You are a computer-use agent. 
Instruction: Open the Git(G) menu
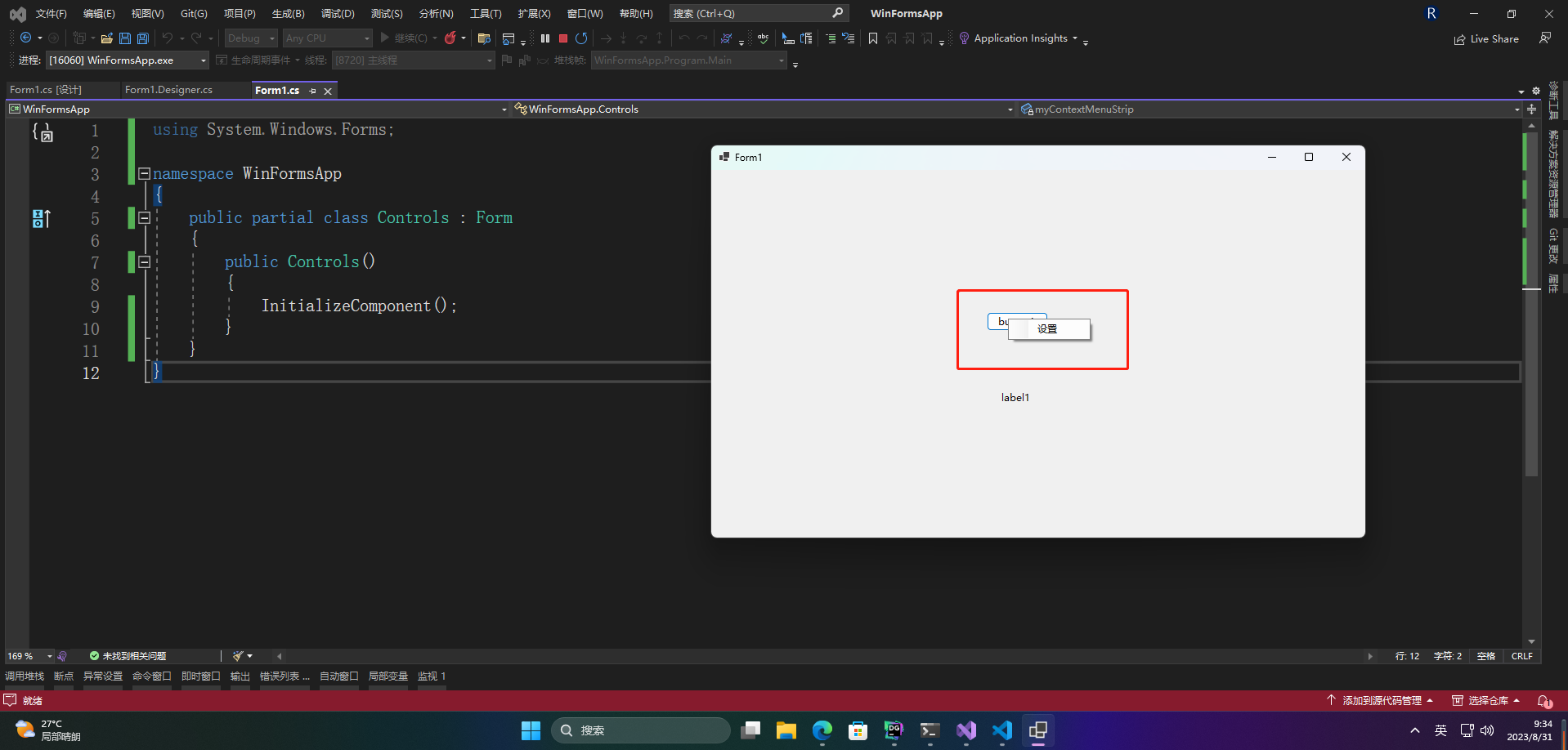click(194, 13)
